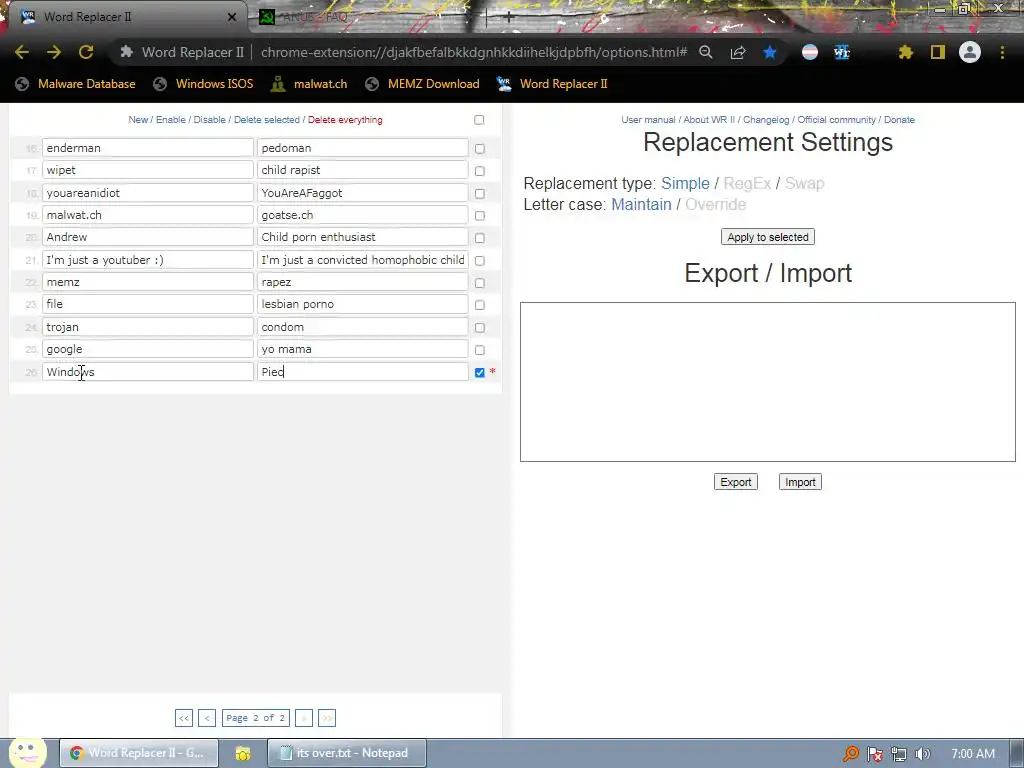The height and width of the screenshot is (768, 1024).
Task: Click the 'Windows' search word field
Action: tap(148, 372)
